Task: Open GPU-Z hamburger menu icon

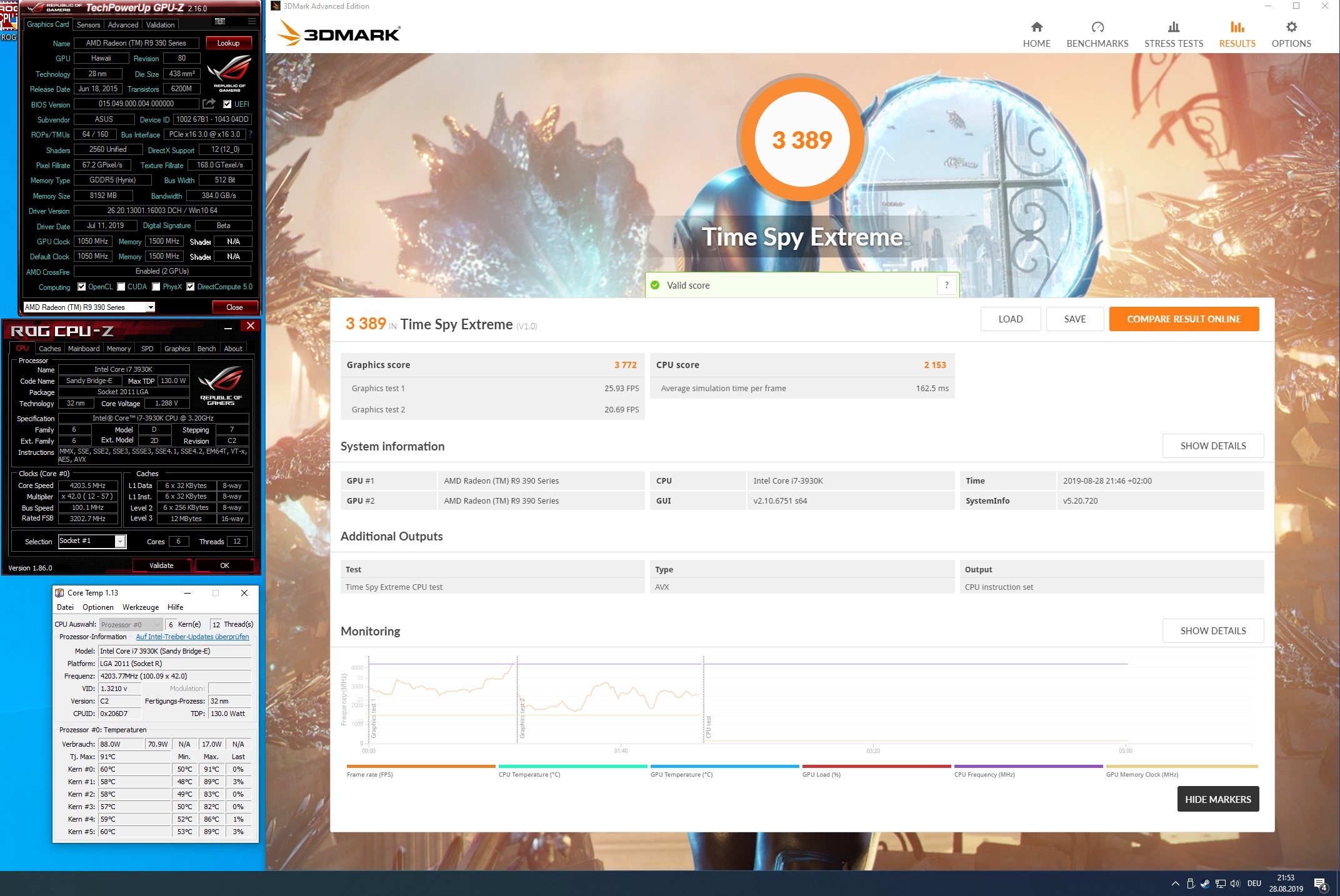Action: (x=252, y=22)
